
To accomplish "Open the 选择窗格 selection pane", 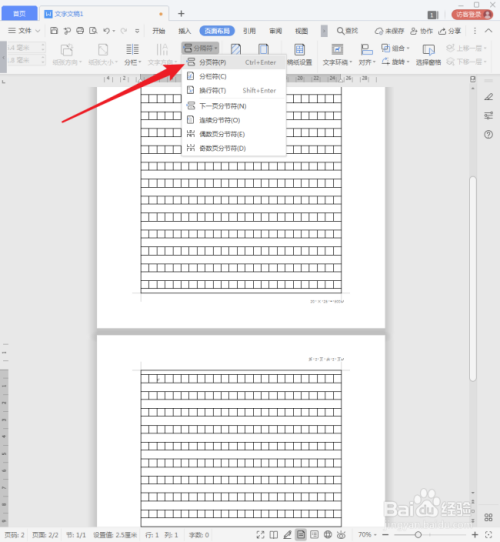I will point(428,55).
